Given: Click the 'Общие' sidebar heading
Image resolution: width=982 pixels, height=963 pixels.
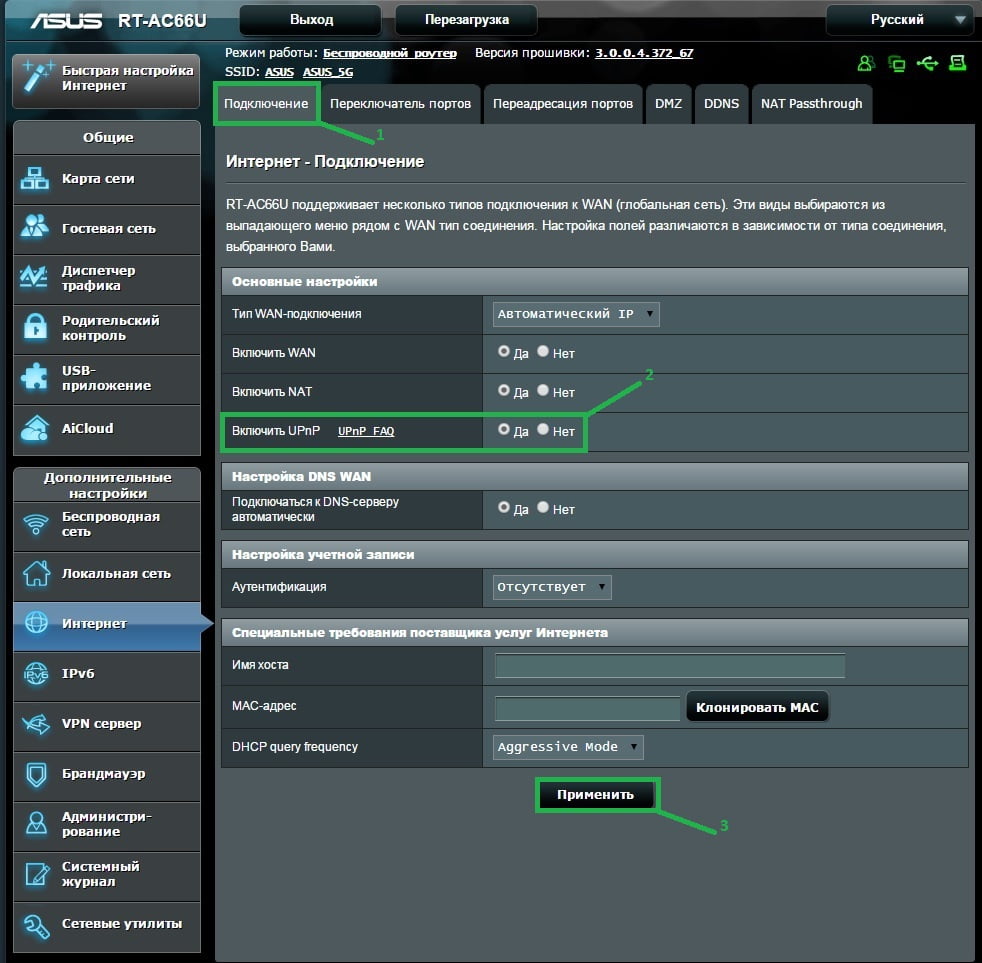Looking at the screenshot, I should pos(108,137).
